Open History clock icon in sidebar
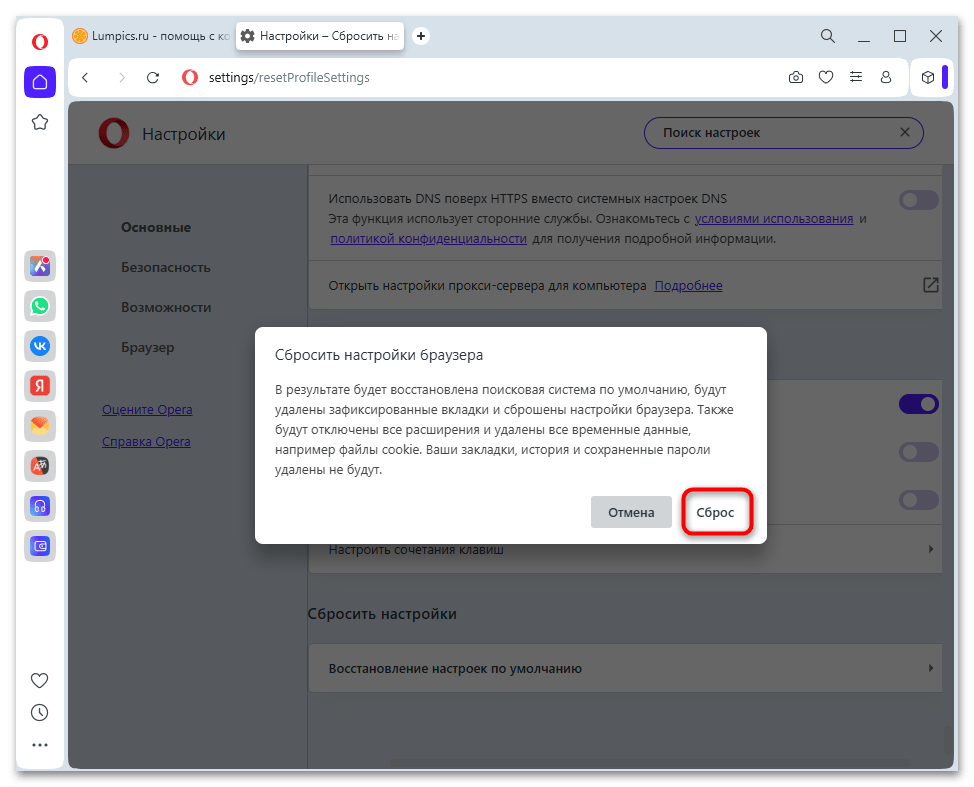 pos(40,713)
